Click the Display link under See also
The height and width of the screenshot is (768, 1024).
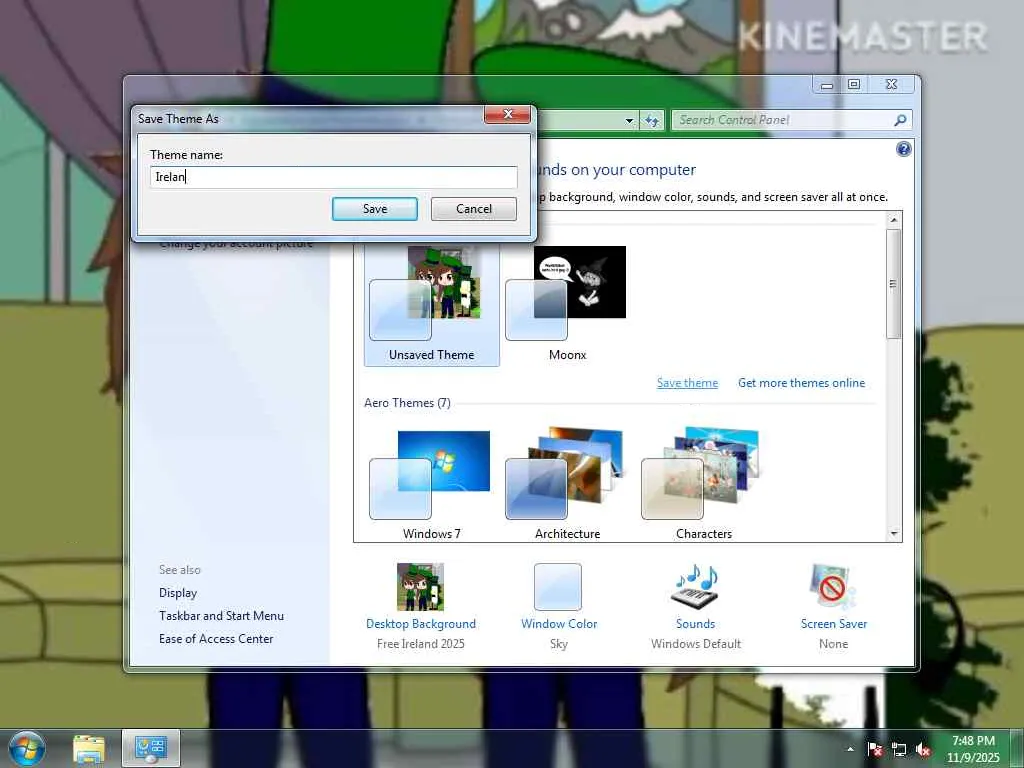click(x=178, y=593)
